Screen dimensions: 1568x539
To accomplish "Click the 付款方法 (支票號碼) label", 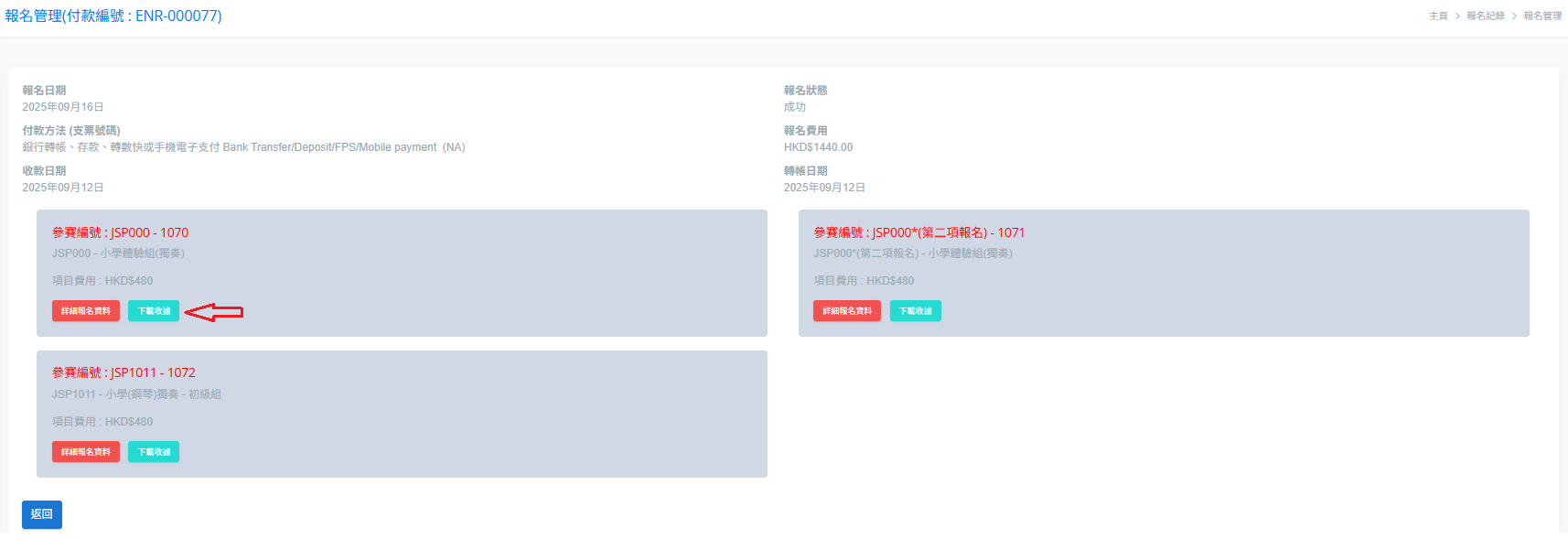I will coord(71,131).
